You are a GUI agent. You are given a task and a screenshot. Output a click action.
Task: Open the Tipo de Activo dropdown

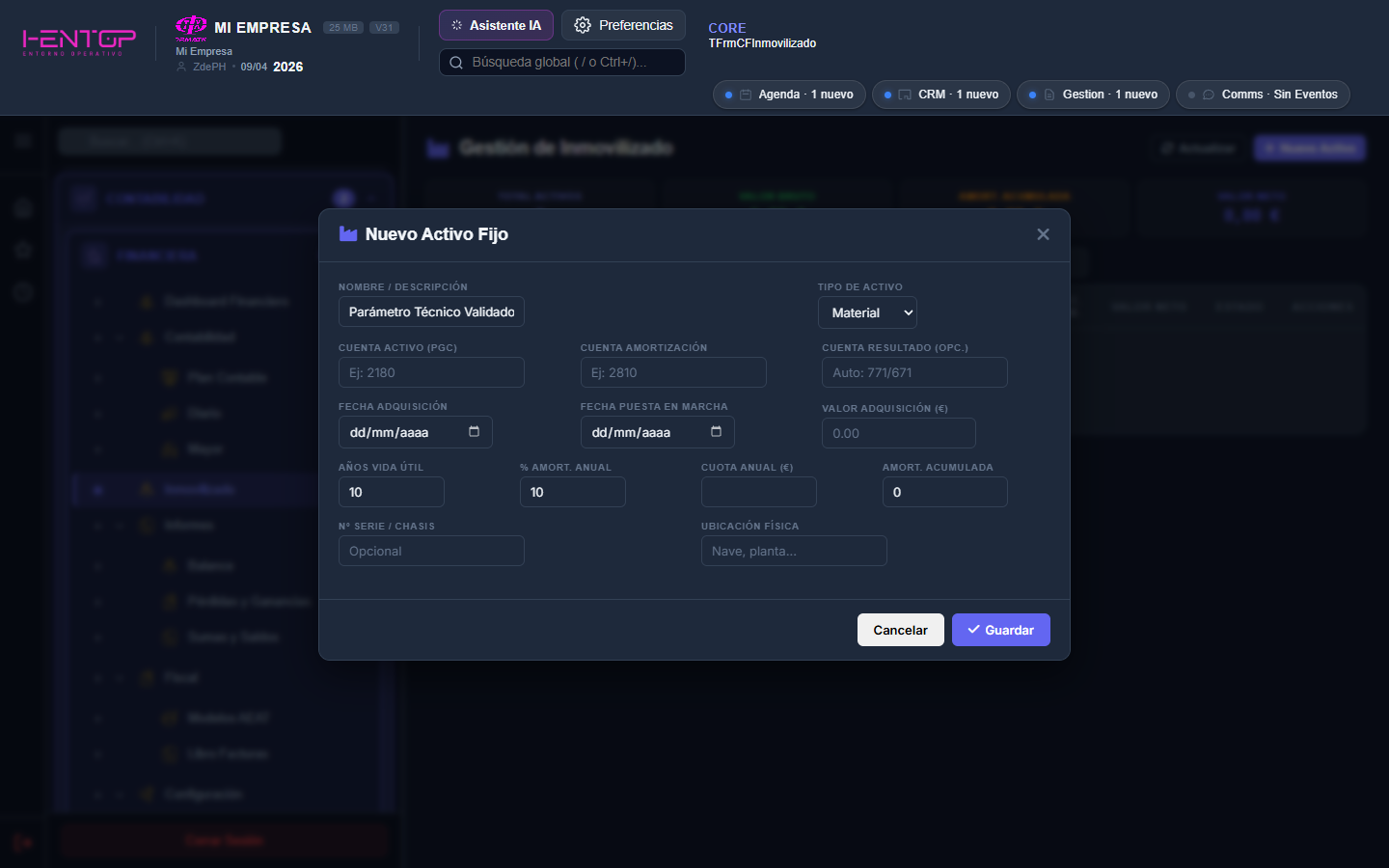click(x=866, y=312)
